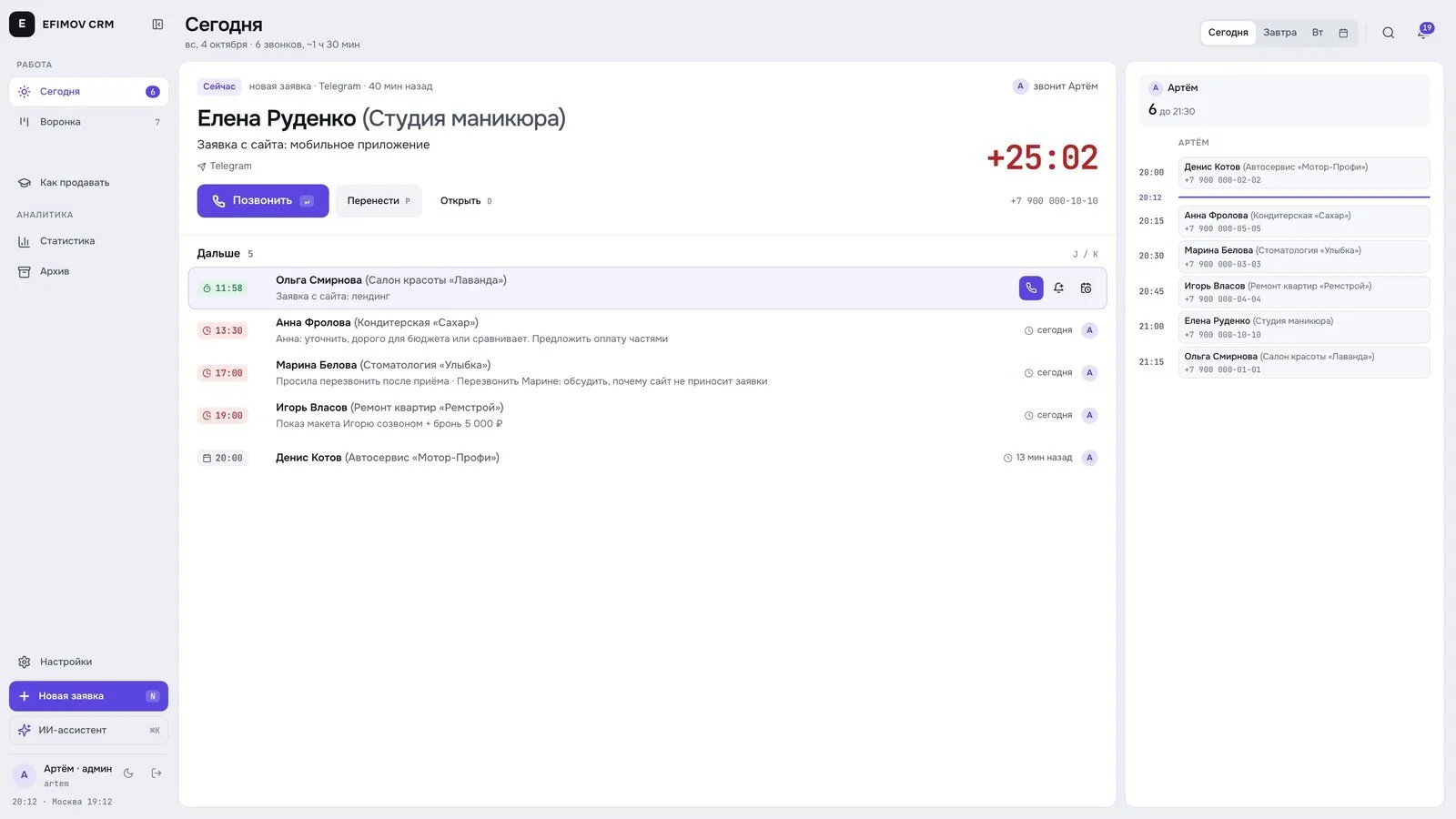This screenshot has width=1456, height=819.
Task: Open Елена Руденко 21:00 schedule card
Action: pyautogui.click(x=1304, y=327)
